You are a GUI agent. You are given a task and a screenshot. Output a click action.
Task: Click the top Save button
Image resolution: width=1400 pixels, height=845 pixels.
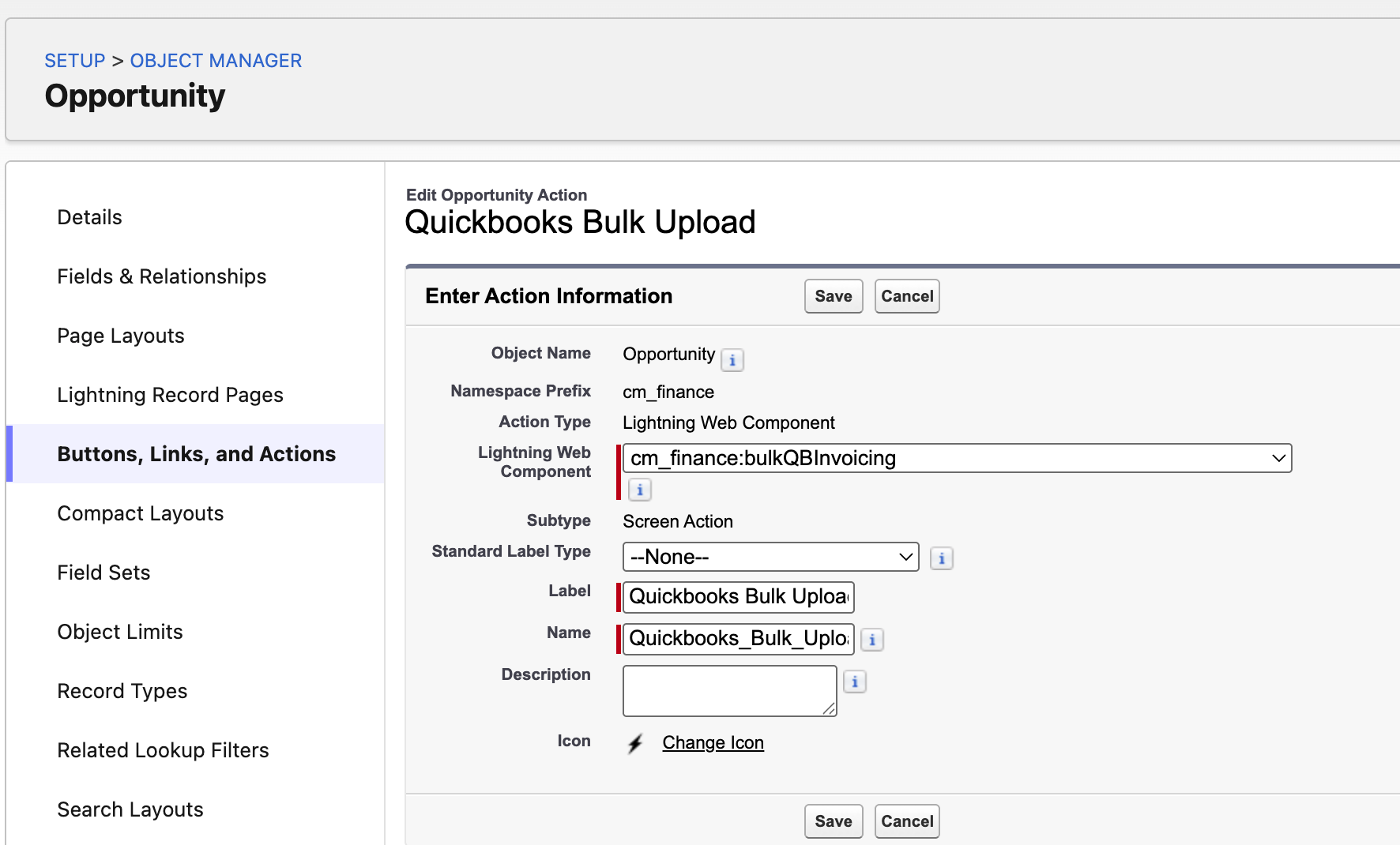point(834,296)
